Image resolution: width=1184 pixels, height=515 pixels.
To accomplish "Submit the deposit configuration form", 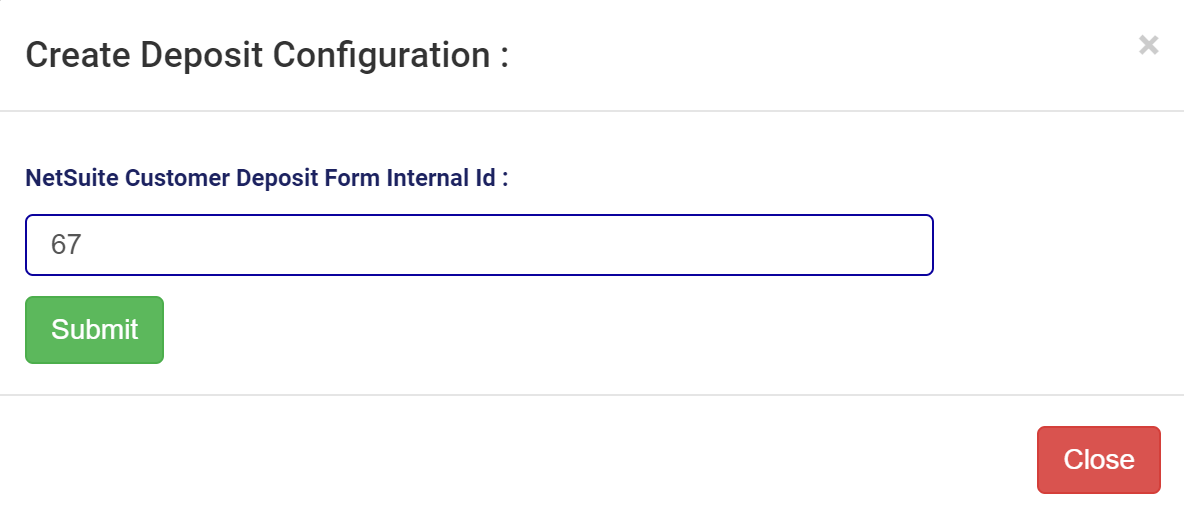I will 94,330.
